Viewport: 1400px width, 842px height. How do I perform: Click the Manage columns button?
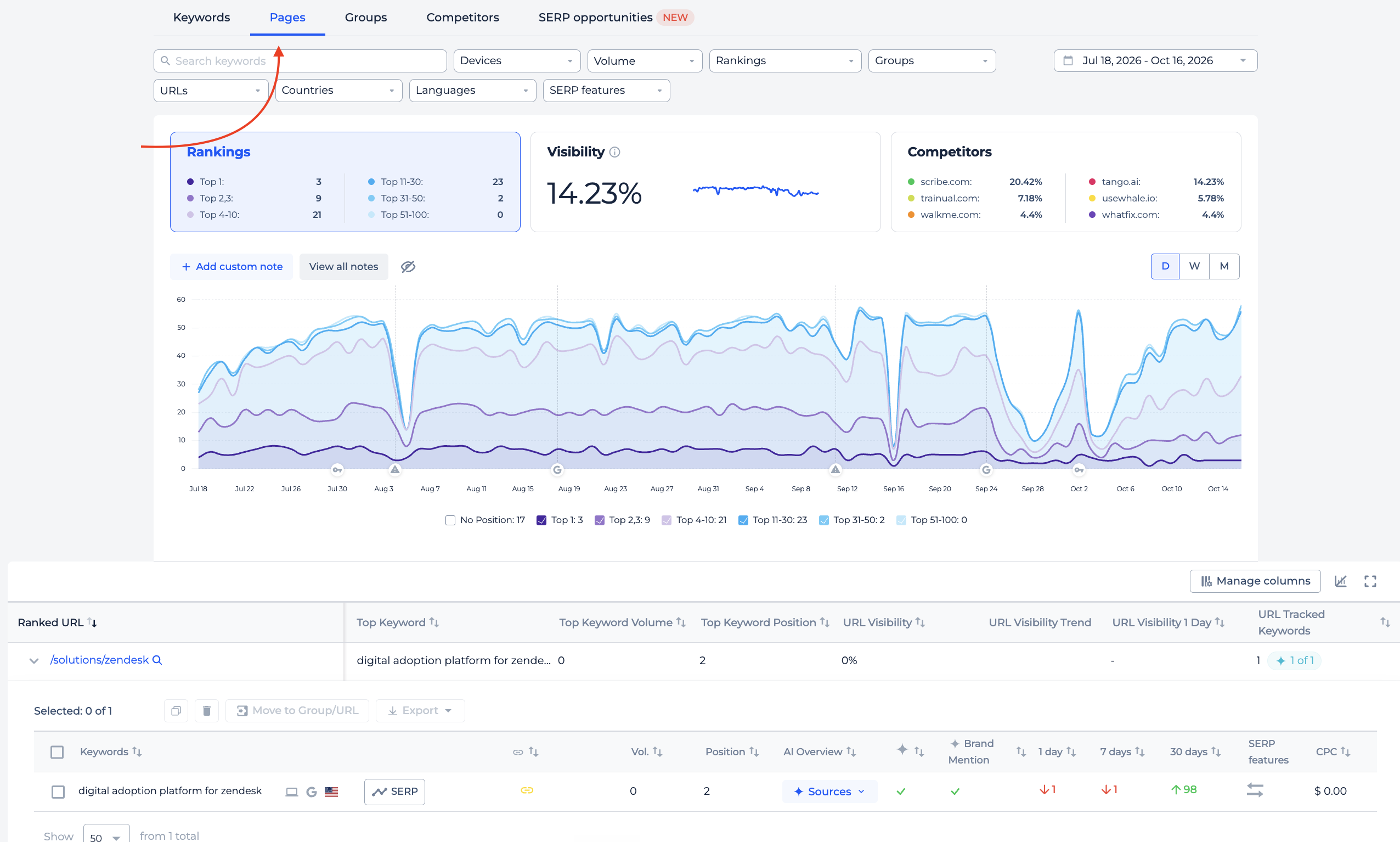click(x=1255, y=581)
